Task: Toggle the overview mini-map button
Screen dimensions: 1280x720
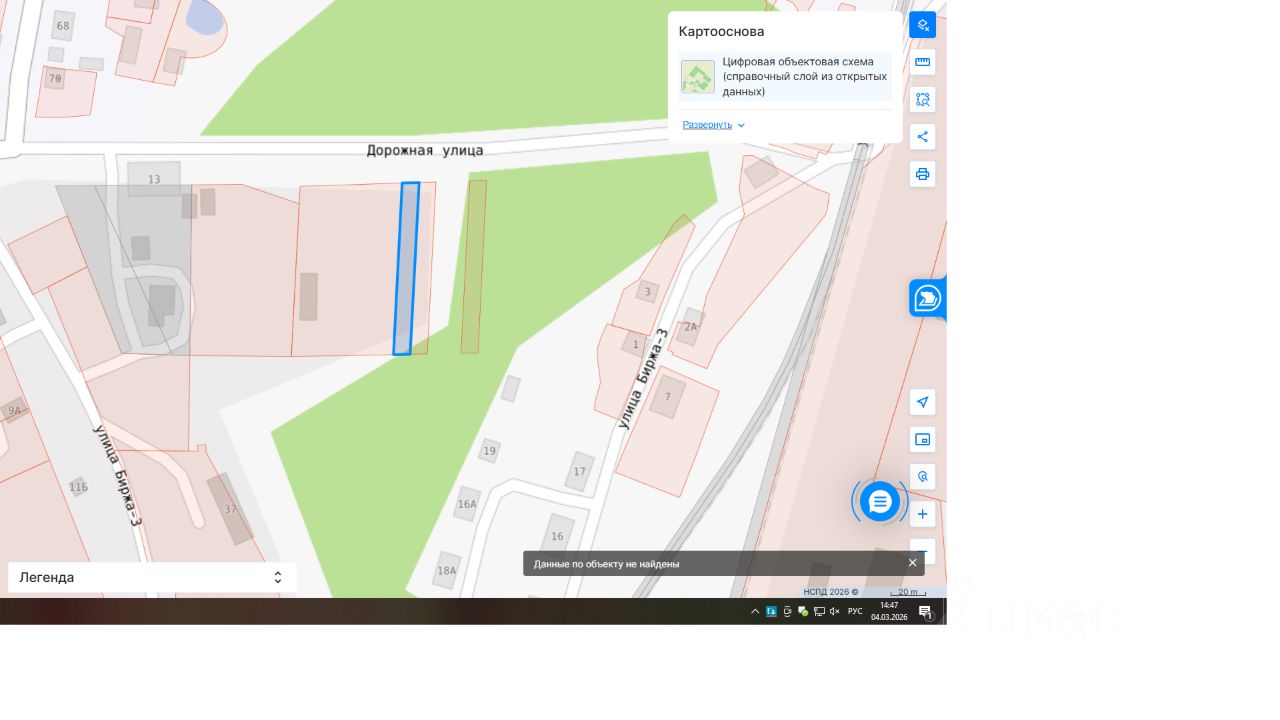Action: tap(922, 439)
